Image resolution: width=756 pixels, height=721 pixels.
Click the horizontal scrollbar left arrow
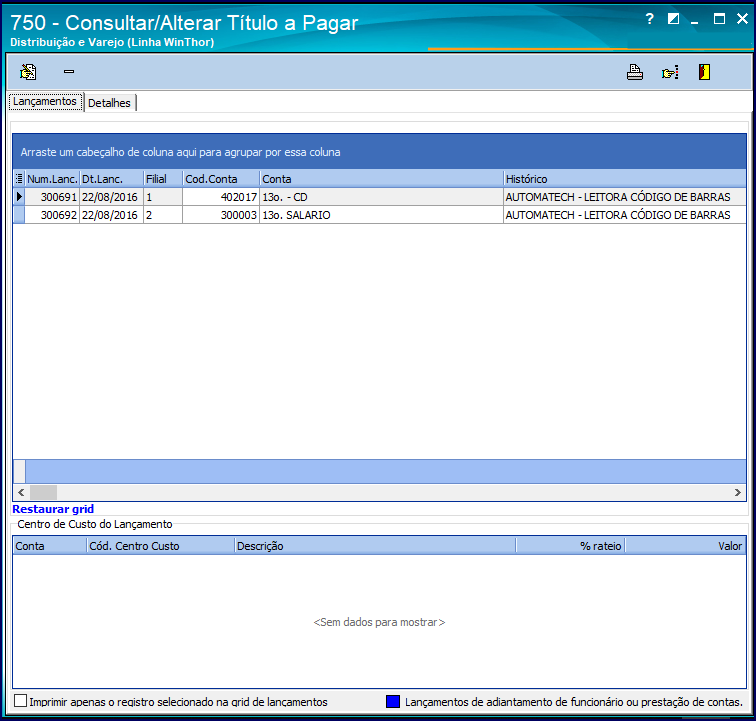[x=21, y=492]
